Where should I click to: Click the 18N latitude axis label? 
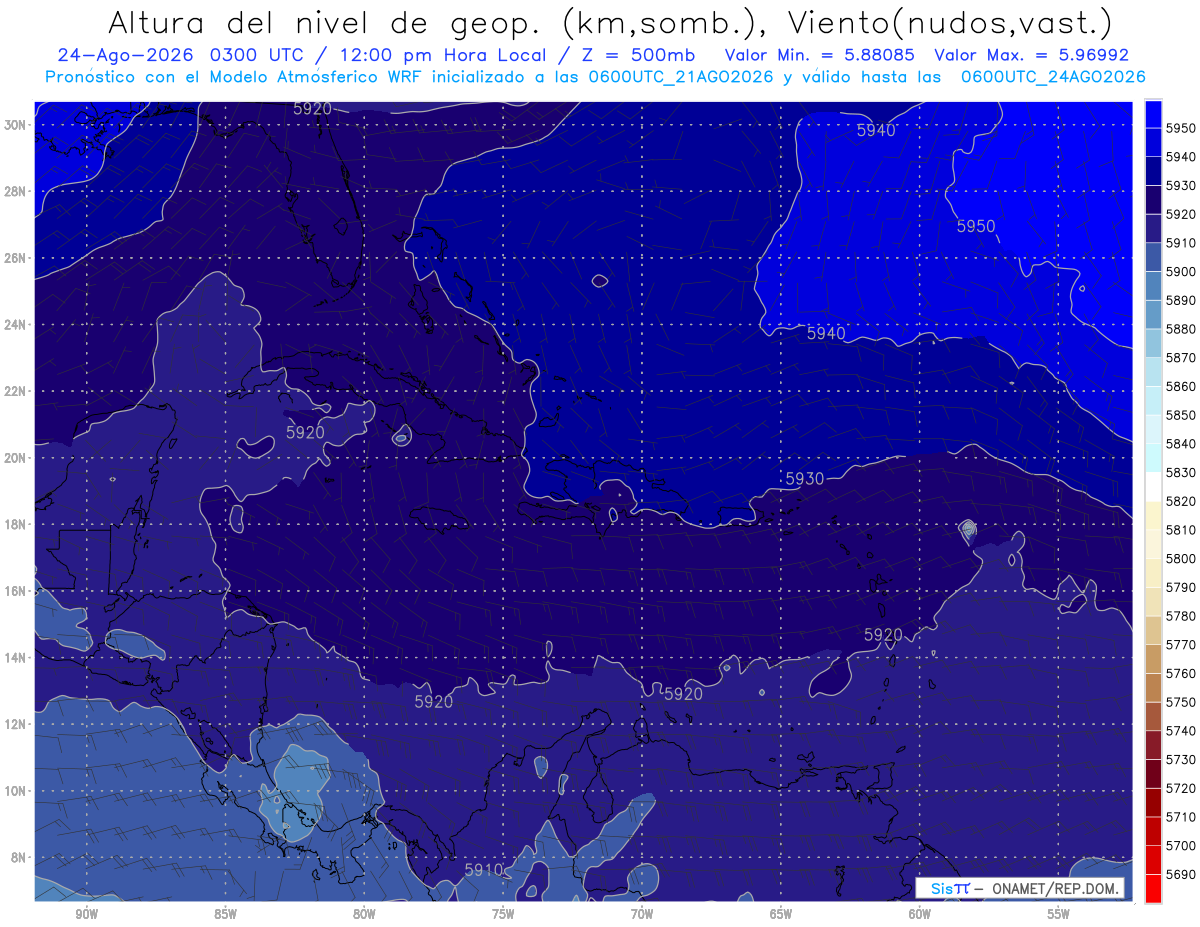[x=16, y=524]
